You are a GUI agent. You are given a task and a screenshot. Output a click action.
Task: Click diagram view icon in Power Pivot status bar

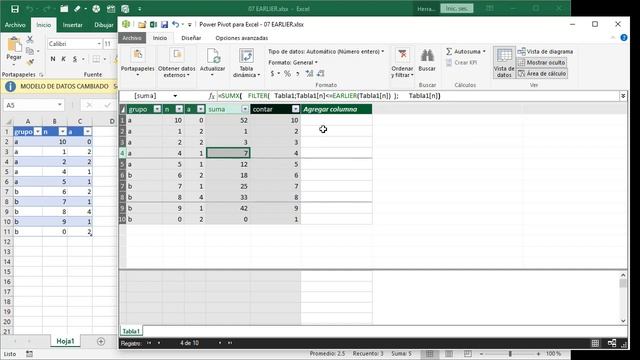[612, 343]
